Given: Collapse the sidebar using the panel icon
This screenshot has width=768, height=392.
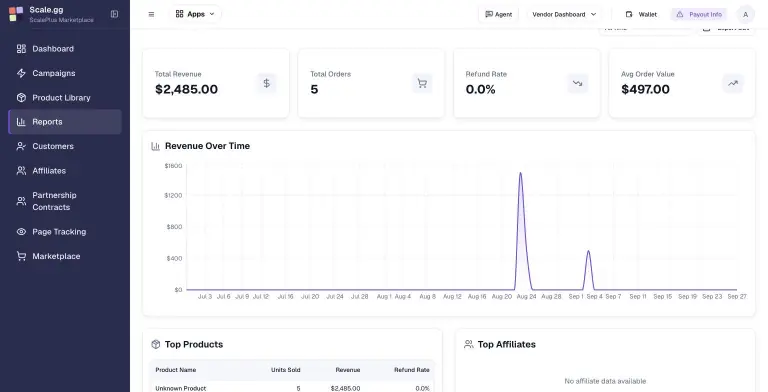Looking at the screenshot, I should click(x=114, y=14).
